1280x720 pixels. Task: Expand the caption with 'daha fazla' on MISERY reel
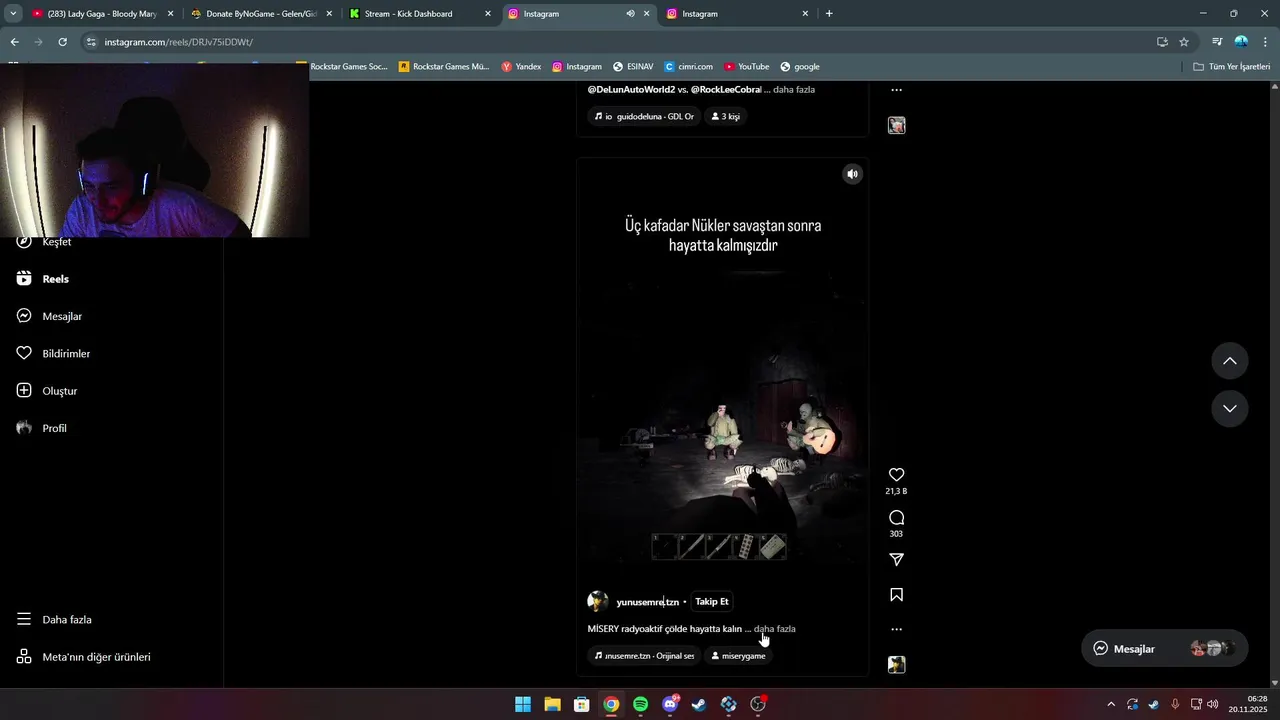[x=775, y=629]
